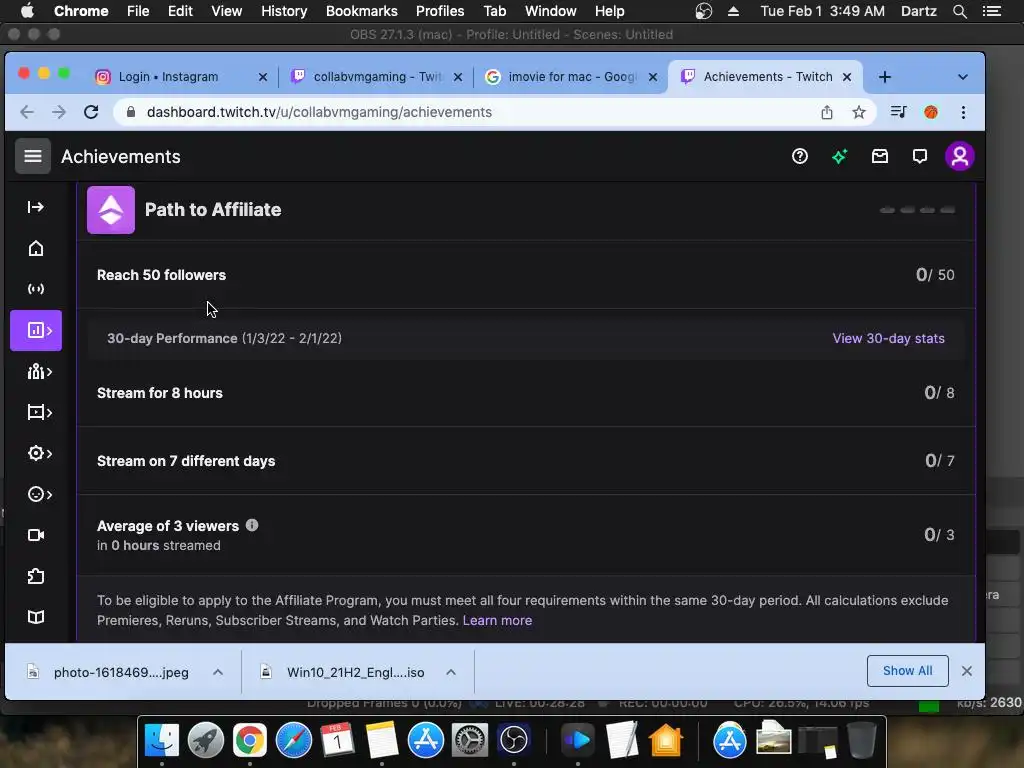This screenshot has width=1024, height=768.
Task: Open the green sparkle new features icon
Action: tap(839, 157)
